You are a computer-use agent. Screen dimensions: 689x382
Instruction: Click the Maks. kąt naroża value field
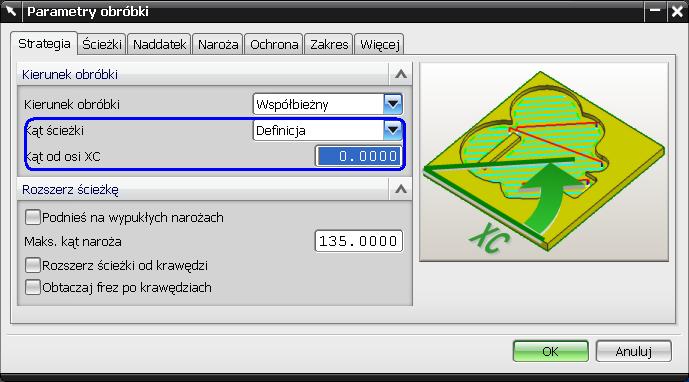pos(359,241)
